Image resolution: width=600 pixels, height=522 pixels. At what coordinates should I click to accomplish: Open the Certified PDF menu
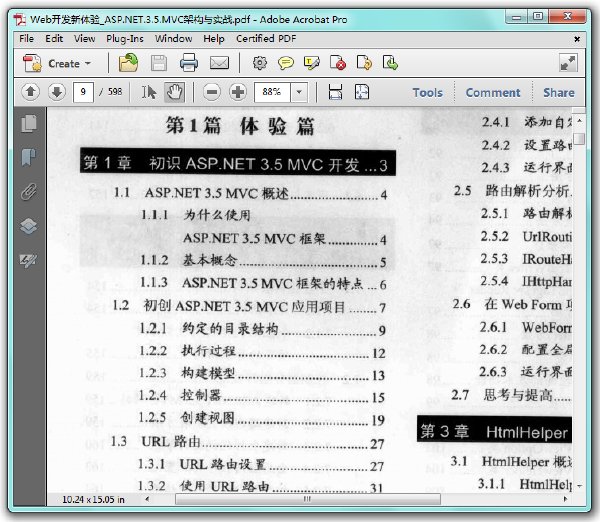click(266, 39)
